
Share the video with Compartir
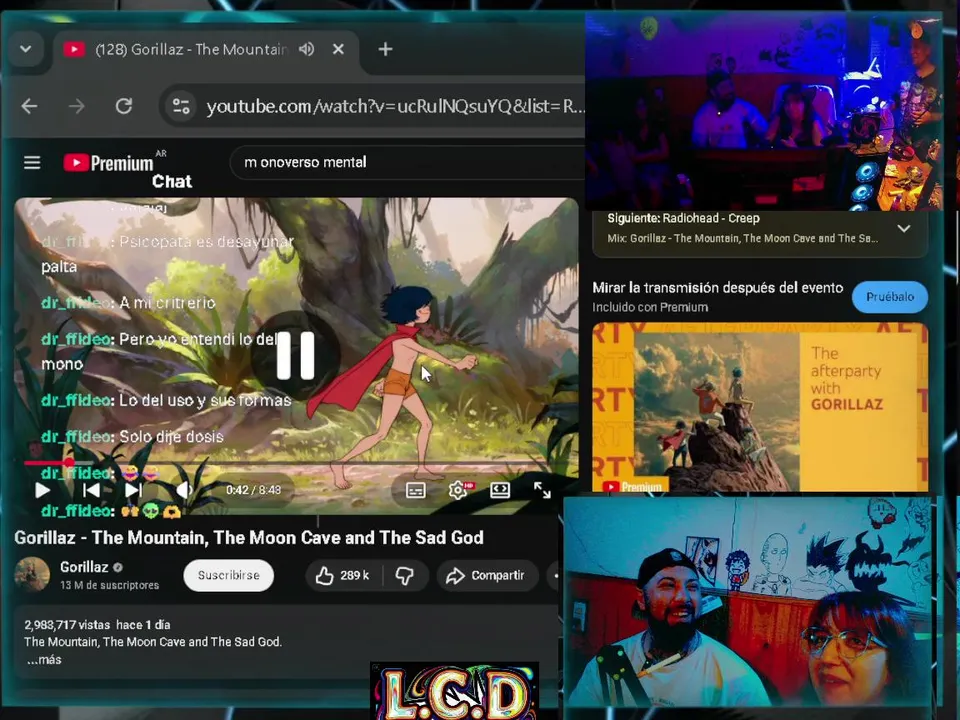tap(487, 576)
